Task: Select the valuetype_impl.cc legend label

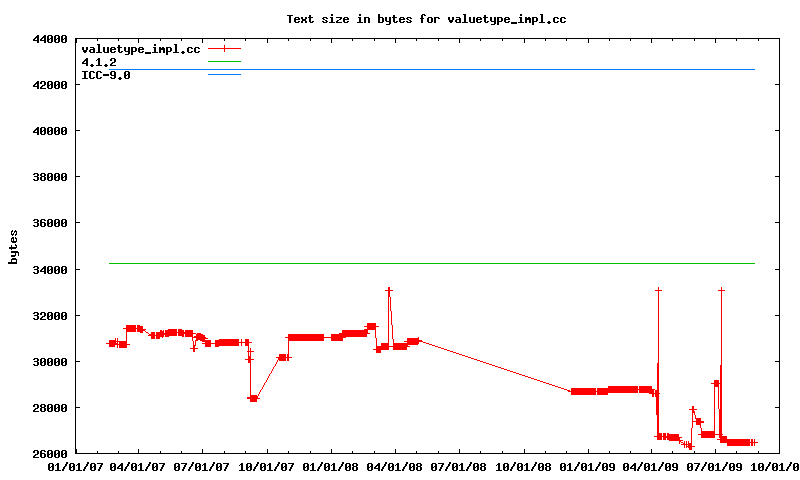Action: [140, 49]
